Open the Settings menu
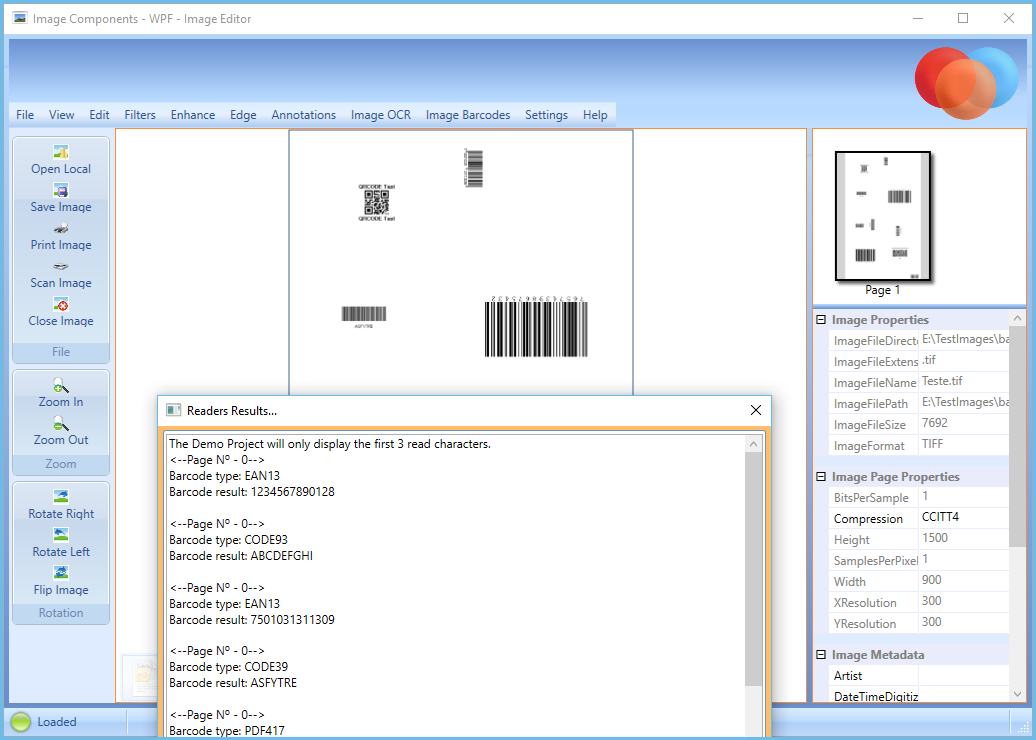The height and width of the screenshot is (740, 1036). click(x=546, y=115)
